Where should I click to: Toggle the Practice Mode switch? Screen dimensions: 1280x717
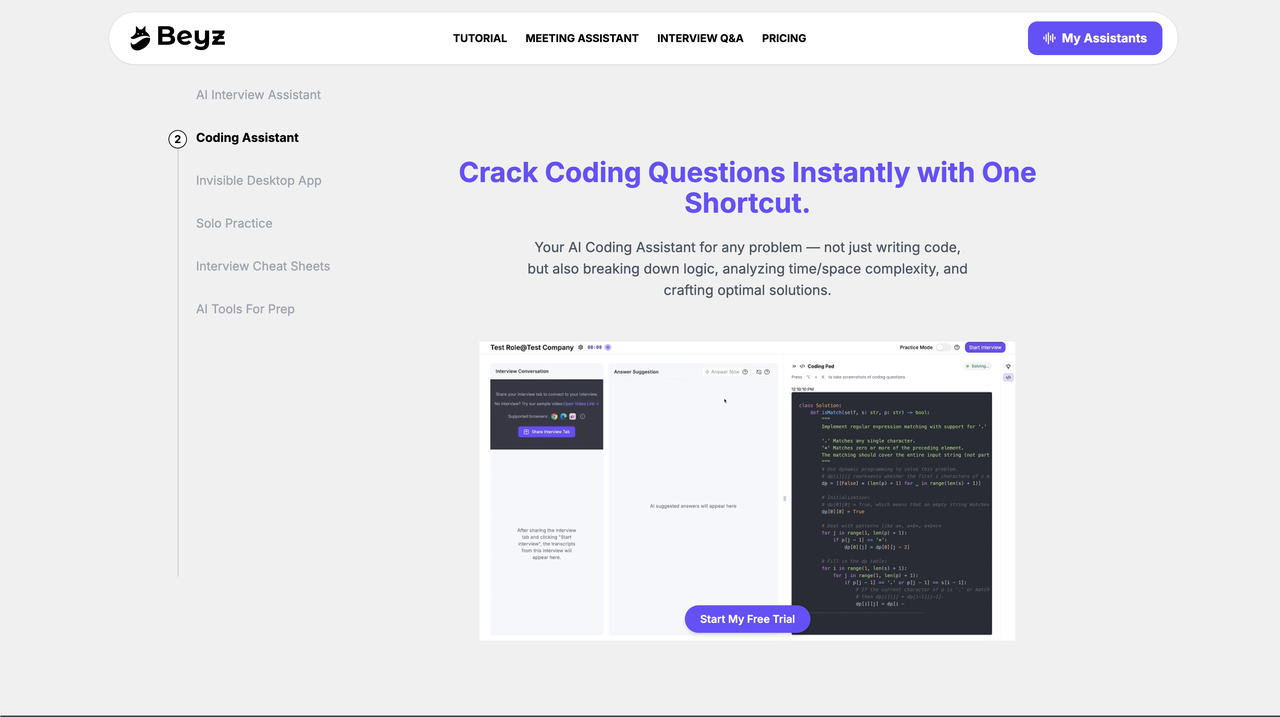(942, 348)
